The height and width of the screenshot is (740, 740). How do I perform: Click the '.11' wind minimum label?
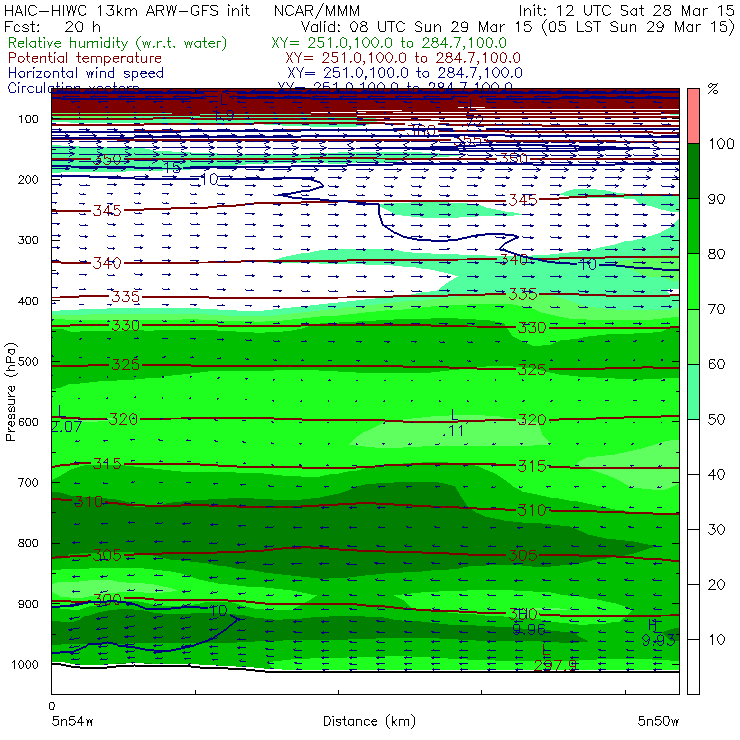click(x=454, y=430)
